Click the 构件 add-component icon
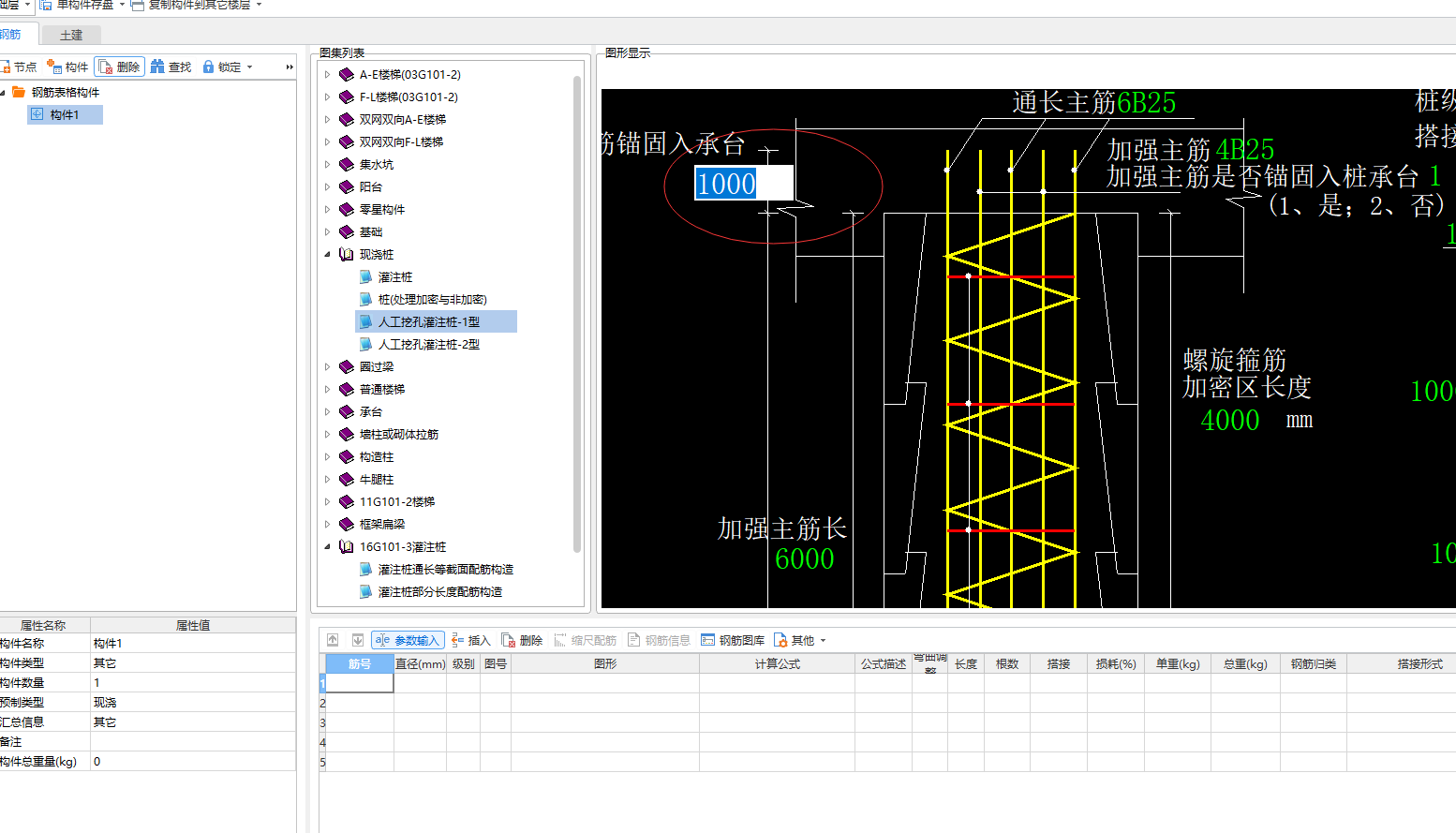1456x833 pixels. coord(54,67)
